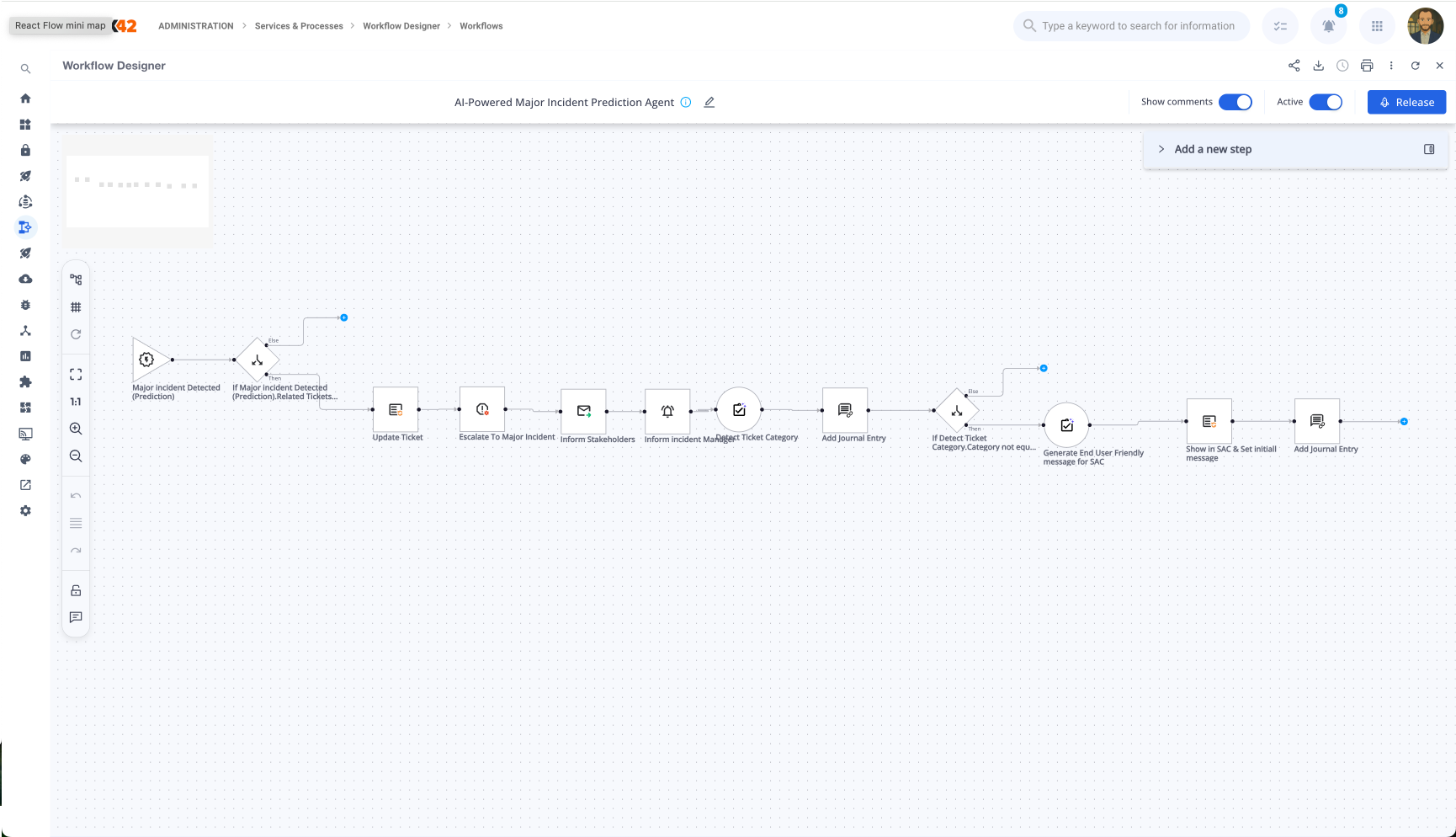Open the apps grid launcher
The image size is (1456, 837).
click(x=1377, y=26)
